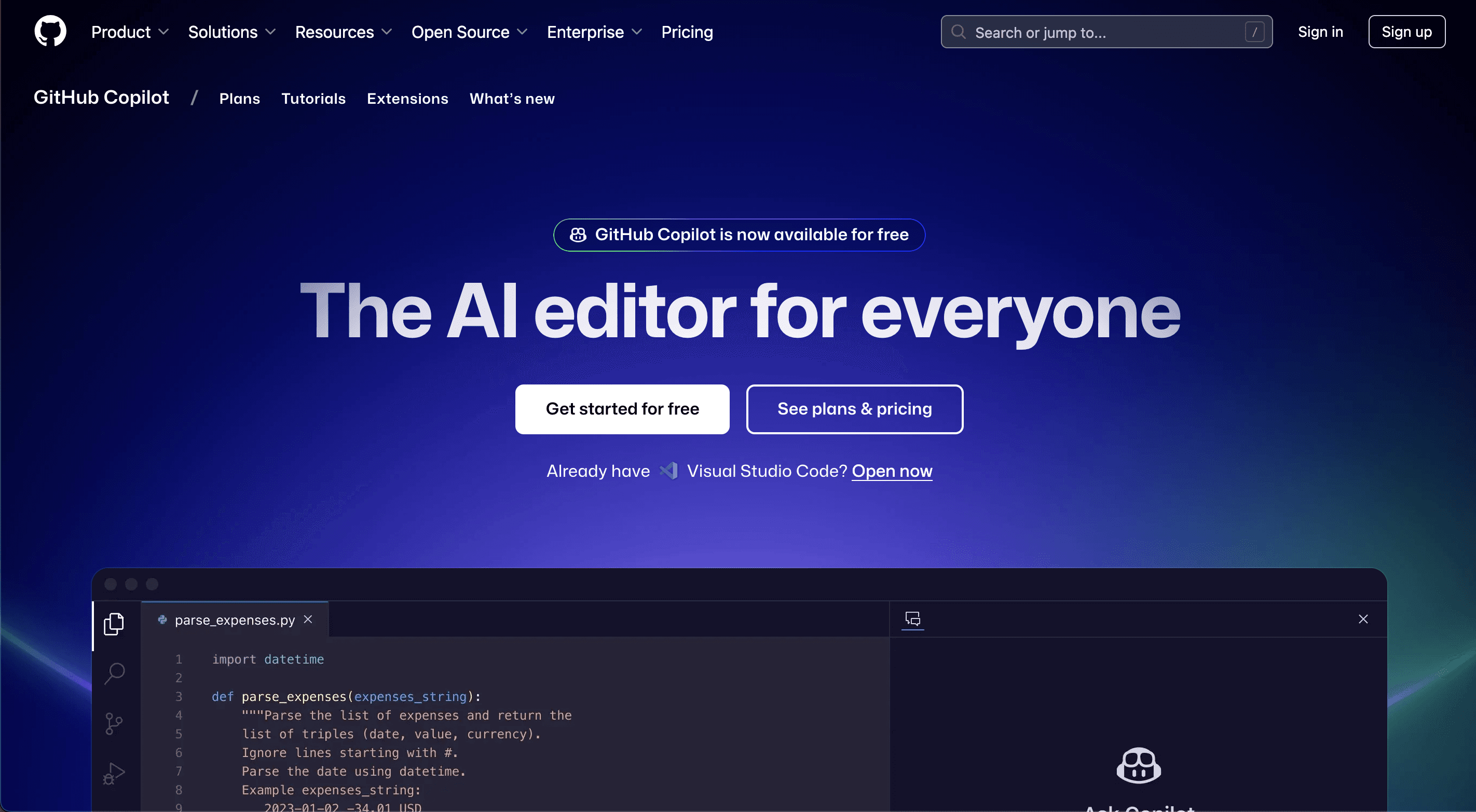This screenshot has height=812, width=1476.
Task: Open the Product dropdown menu
Action: 130,32
